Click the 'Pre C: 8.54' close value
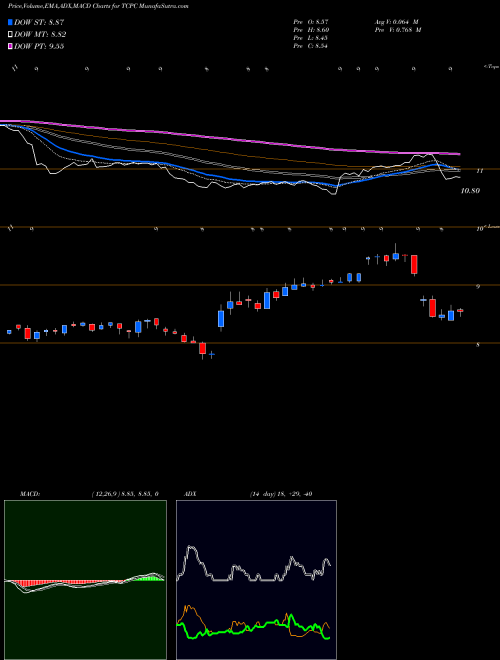 311,46
